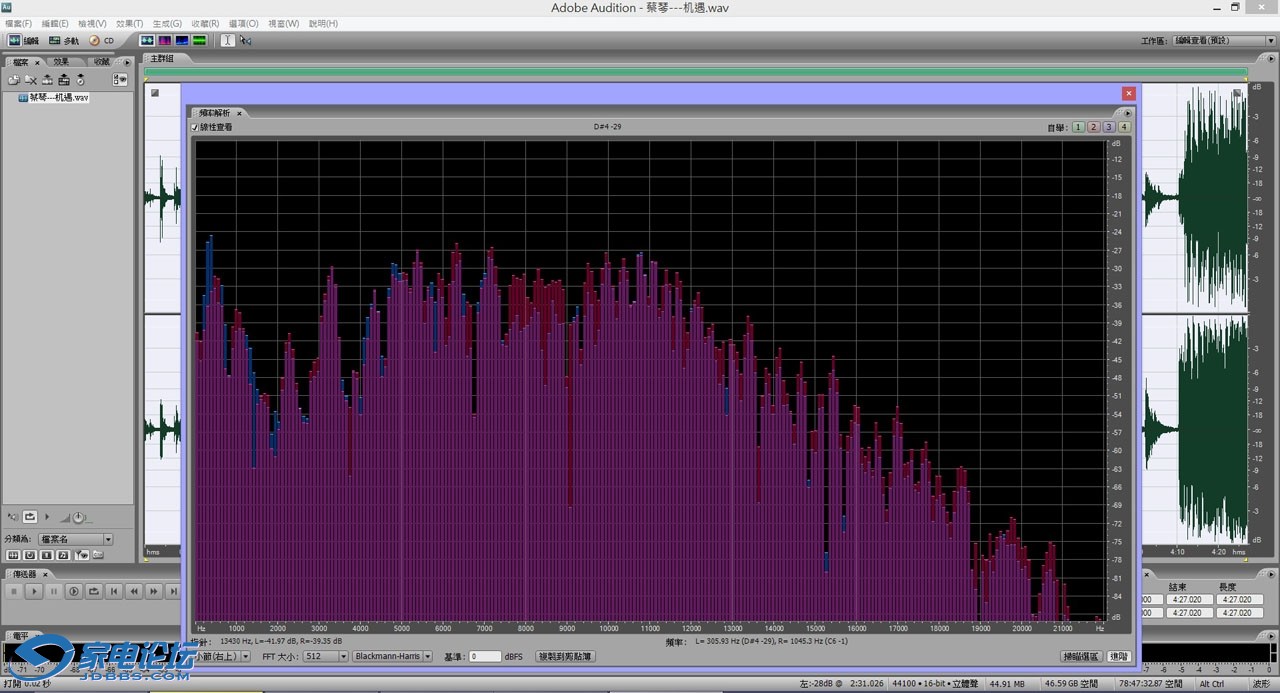Click the import file icon in Files panel
Image resolution: width=1280 pixels, height=693 pixels.
click(x=14, y=80)
